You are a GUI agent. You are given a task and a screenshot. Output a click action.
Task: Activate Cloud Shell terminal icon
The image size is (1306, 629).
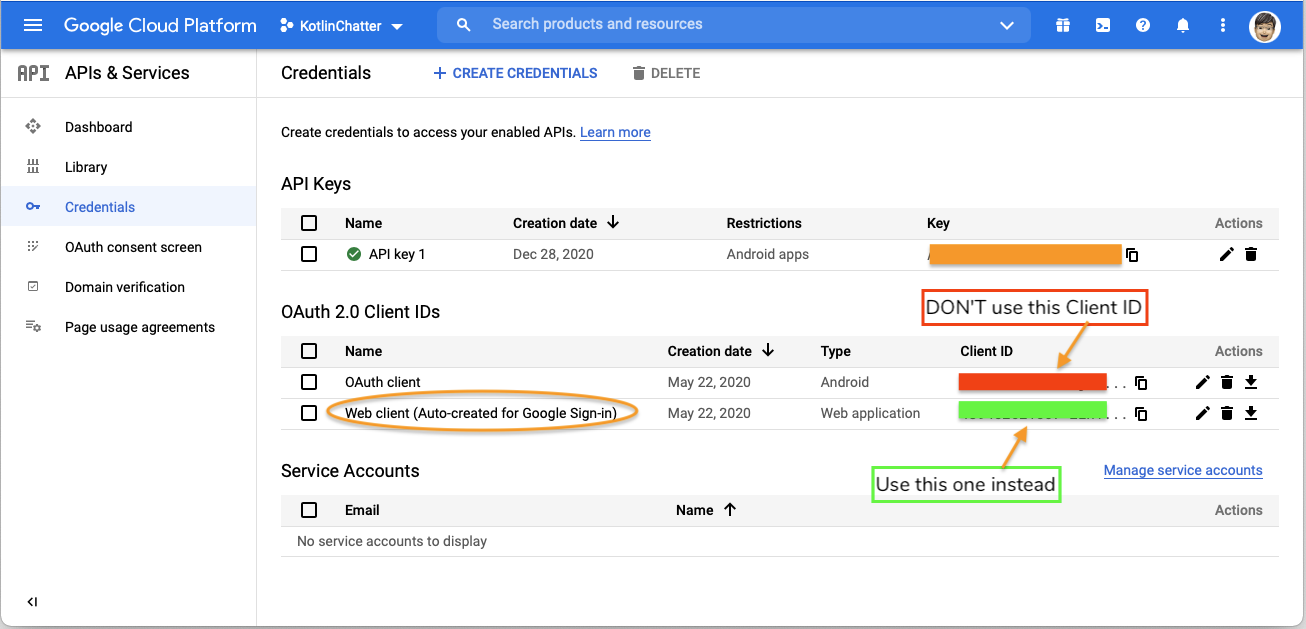(1103, 25)
